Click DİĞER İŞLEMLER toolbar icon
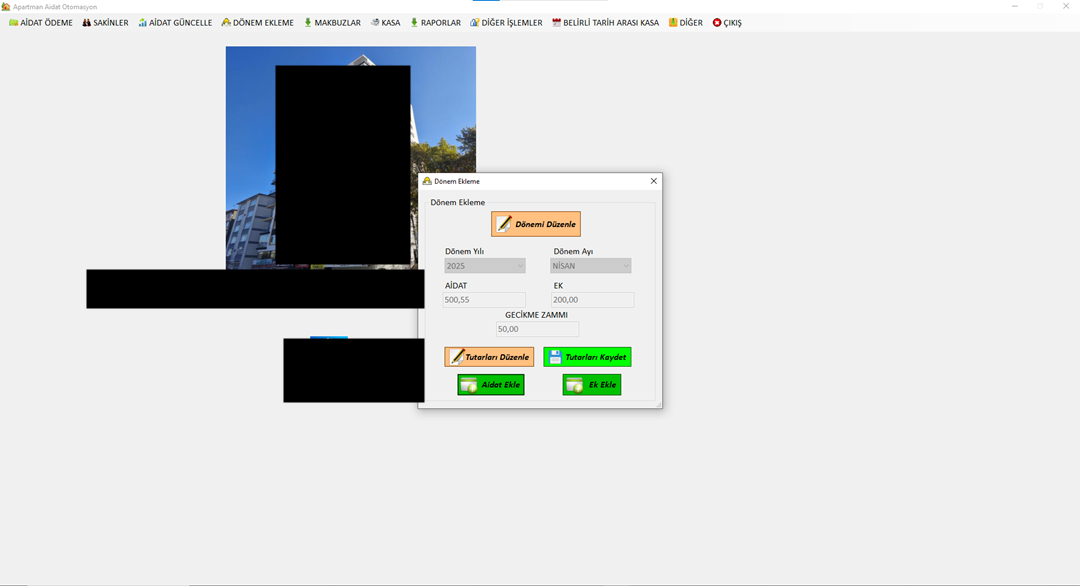The width and height of the screenshot is (1080, 586). pos(475,23)
